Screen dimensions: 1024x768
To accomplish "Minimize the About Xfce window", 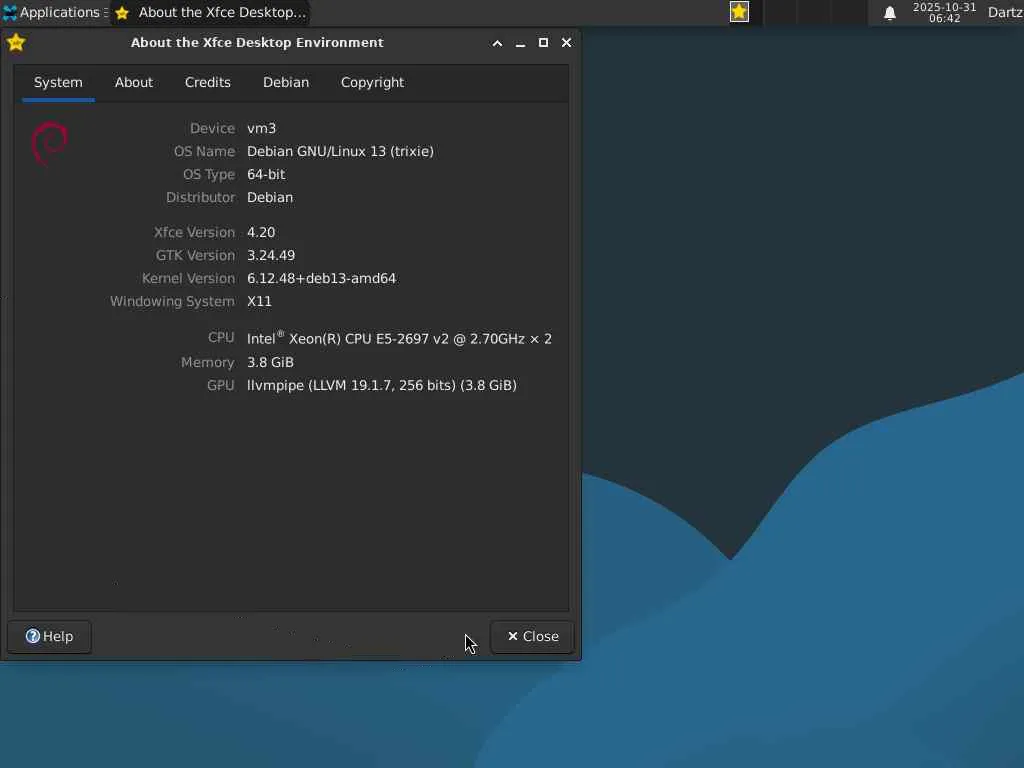I will point(520,43).
